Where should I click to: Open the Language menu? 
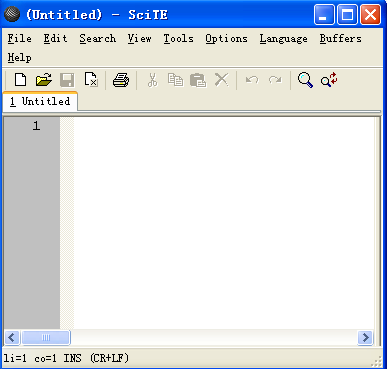(284, 39)
